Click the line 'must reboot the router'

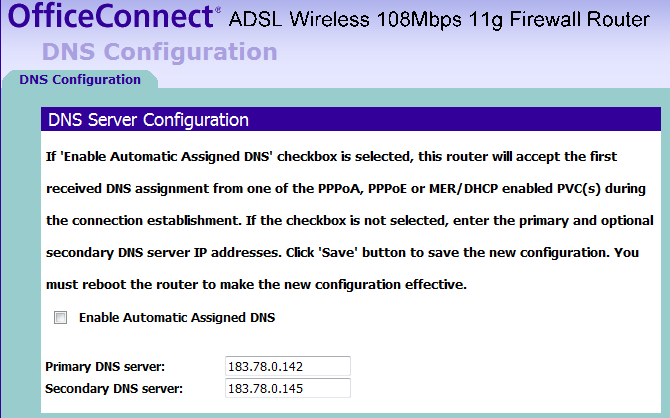pos(257,284)
